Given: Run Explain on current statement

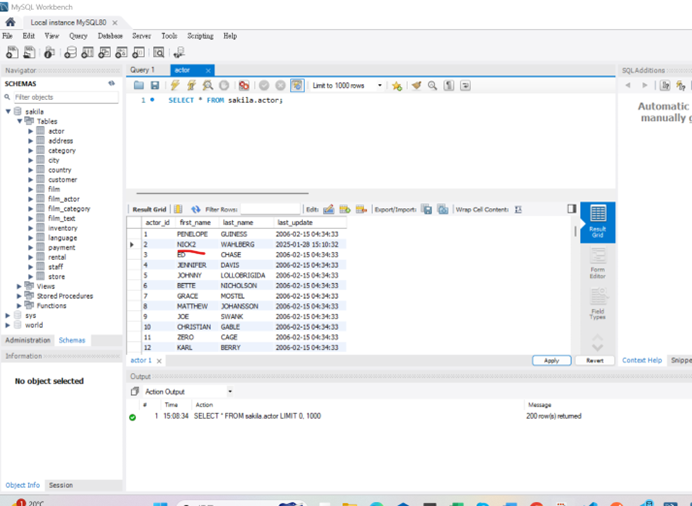Looking at the screenshot, I should (x=208, y=85).
